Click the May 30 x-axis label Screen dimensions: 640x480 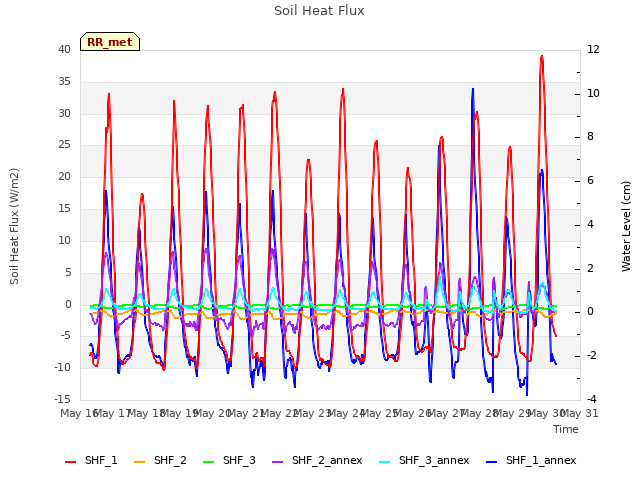(x=546, y=413)
